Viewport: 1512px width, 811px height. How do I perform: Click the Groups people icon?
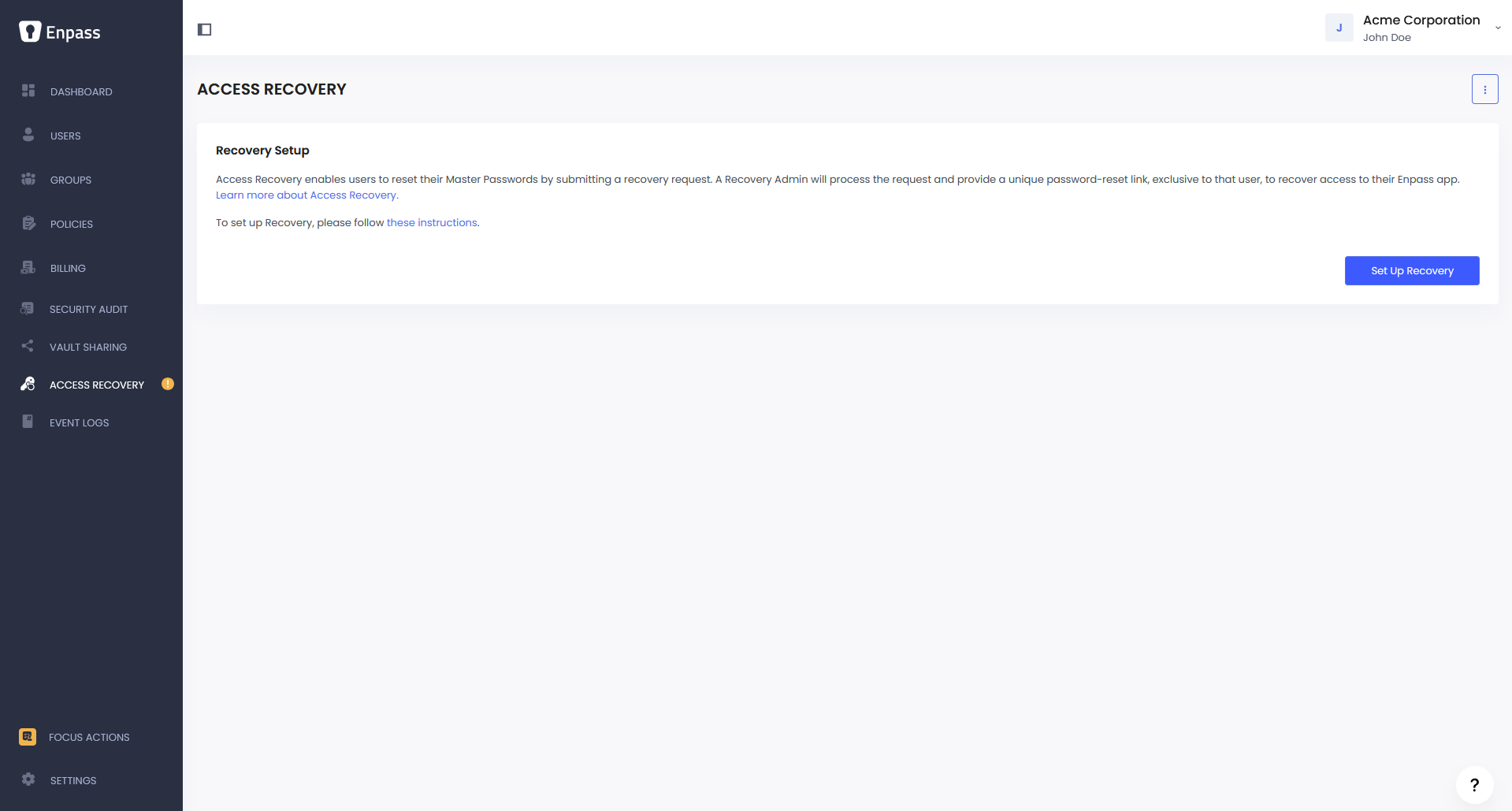pos(28,179)
